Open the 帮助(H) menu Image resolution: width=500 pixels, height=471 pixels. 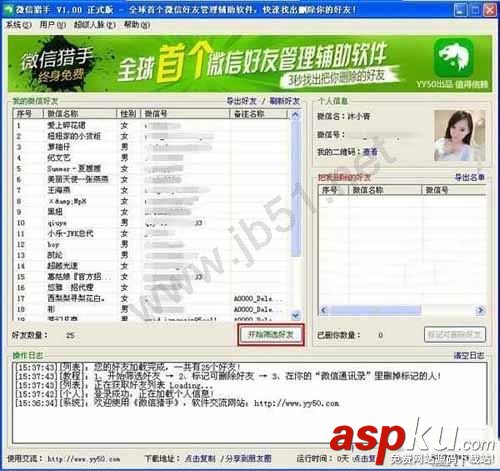[137, 25]
